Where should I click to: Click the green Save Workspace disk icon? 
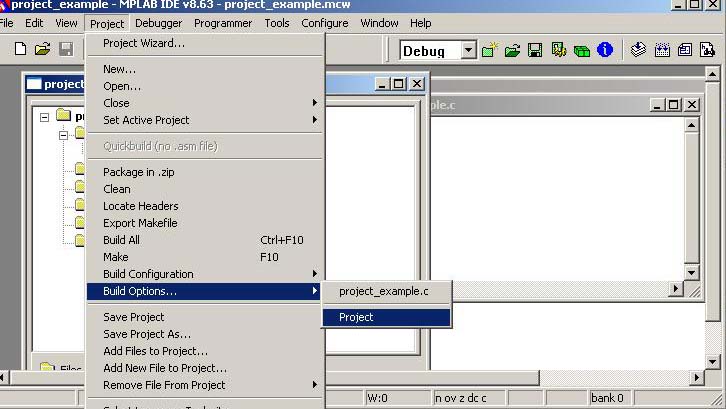point(535,50)
